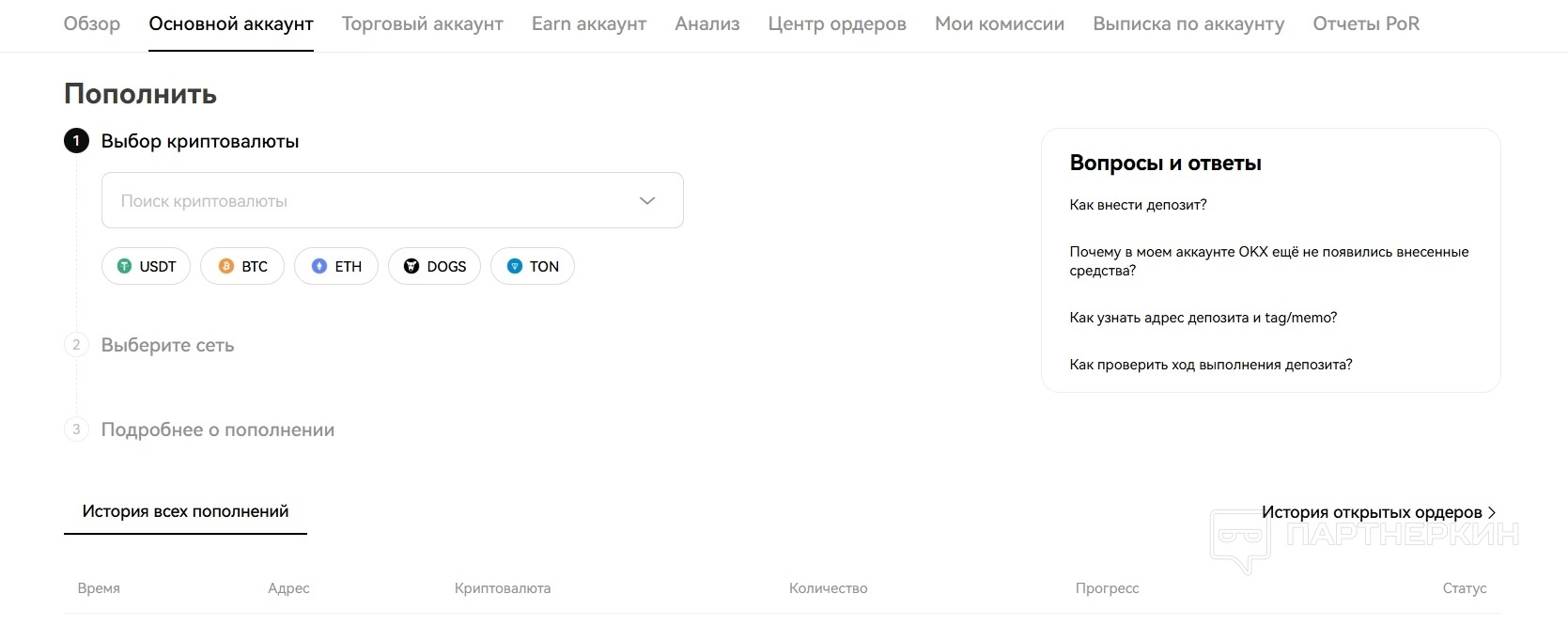Screen dimensions: 1568x625
Task: Select the DOGS coin icon
Action: coord(411,266)
